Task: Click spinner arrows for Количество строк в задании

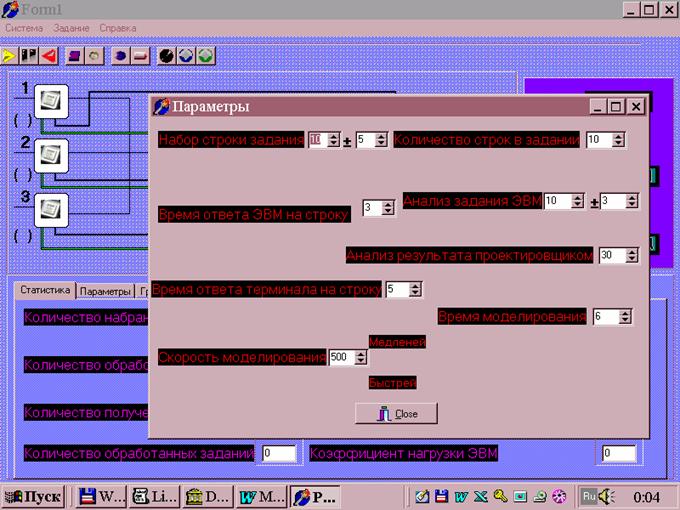Action: coord(621,140)
